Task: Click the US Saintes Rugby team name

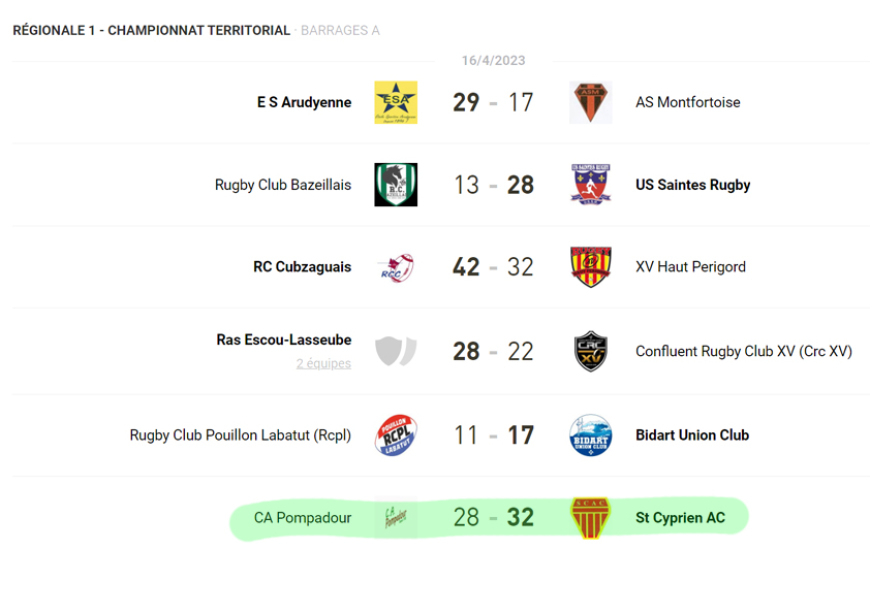Action: point(693,185)
